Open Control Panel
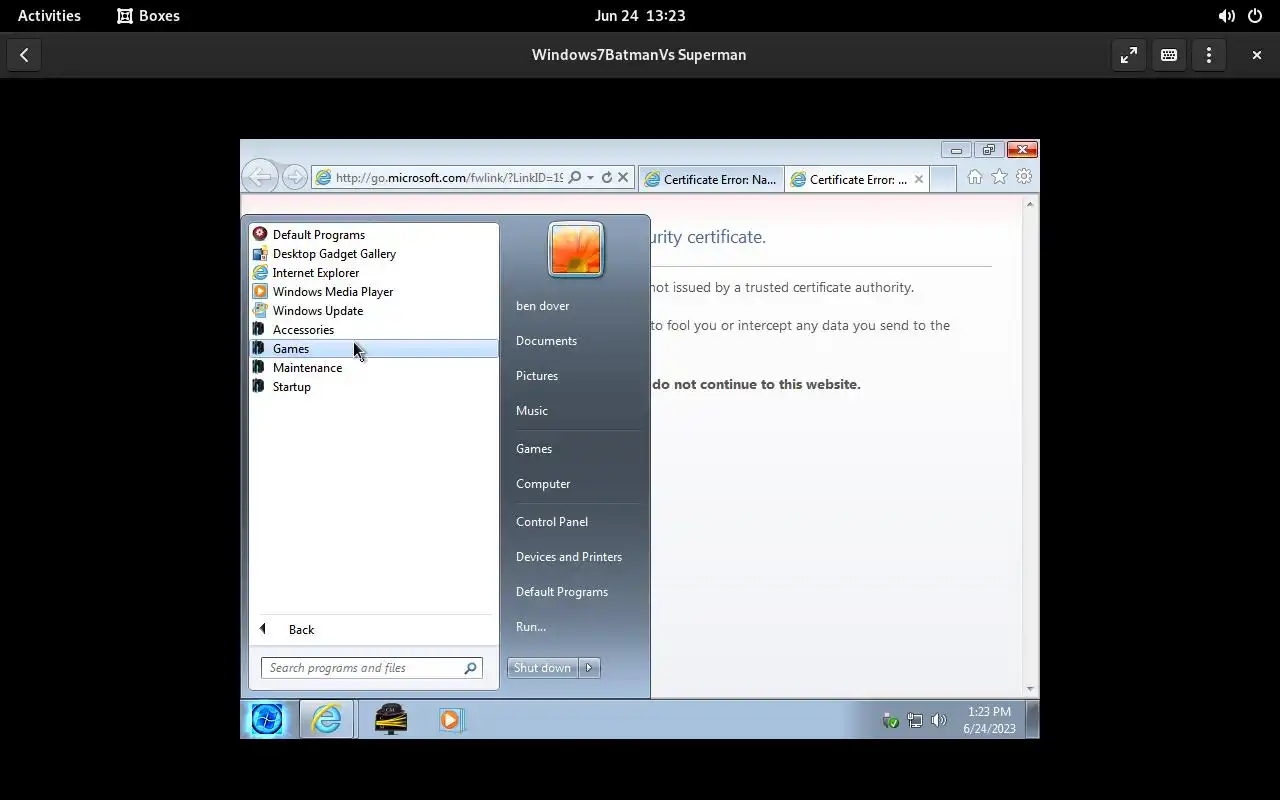Screen dimensions: 1280x800 (552, 522)
